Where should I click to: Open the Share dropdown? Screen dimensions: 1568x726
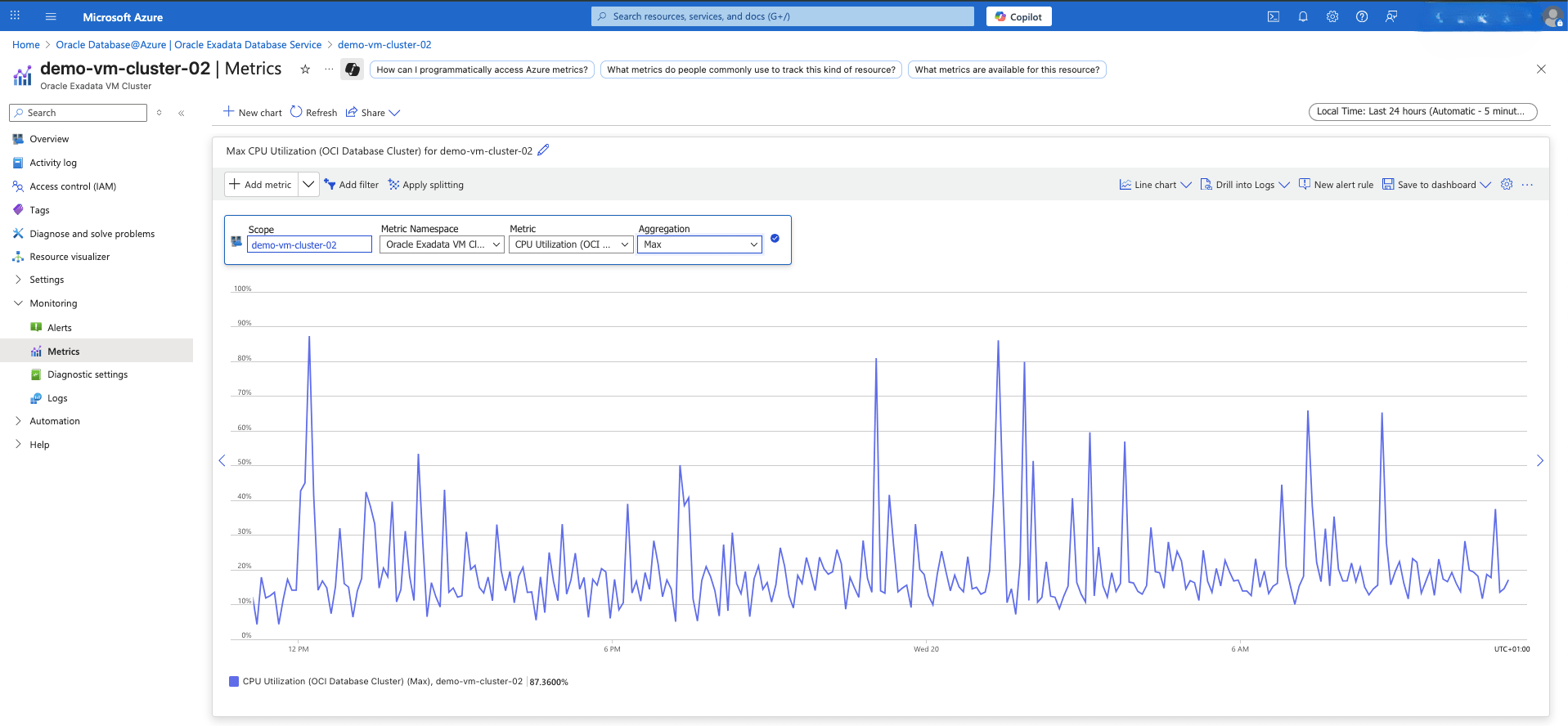[x=373, y=113]
